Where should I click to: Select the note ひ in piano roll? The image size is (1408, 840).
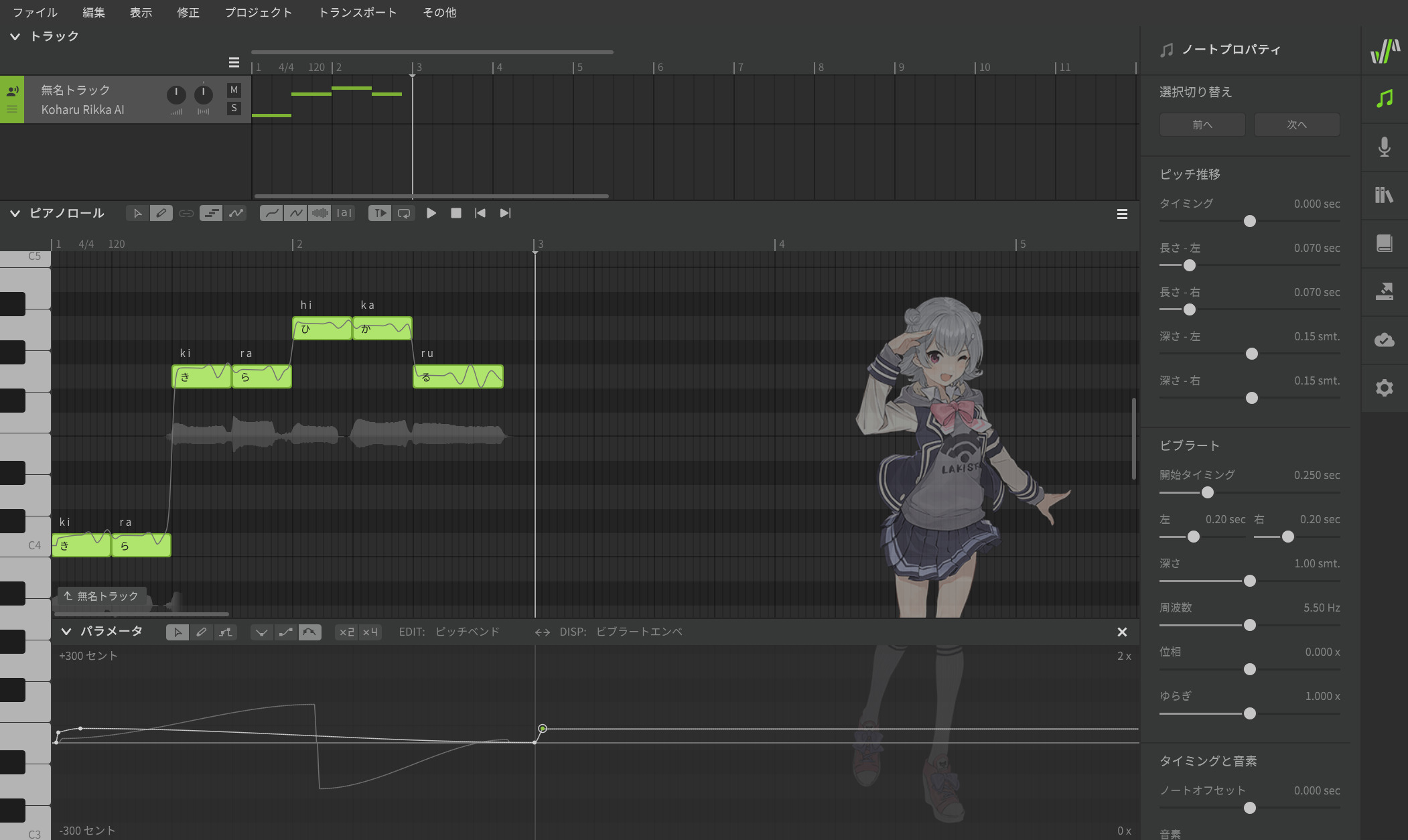pos(322,328)
